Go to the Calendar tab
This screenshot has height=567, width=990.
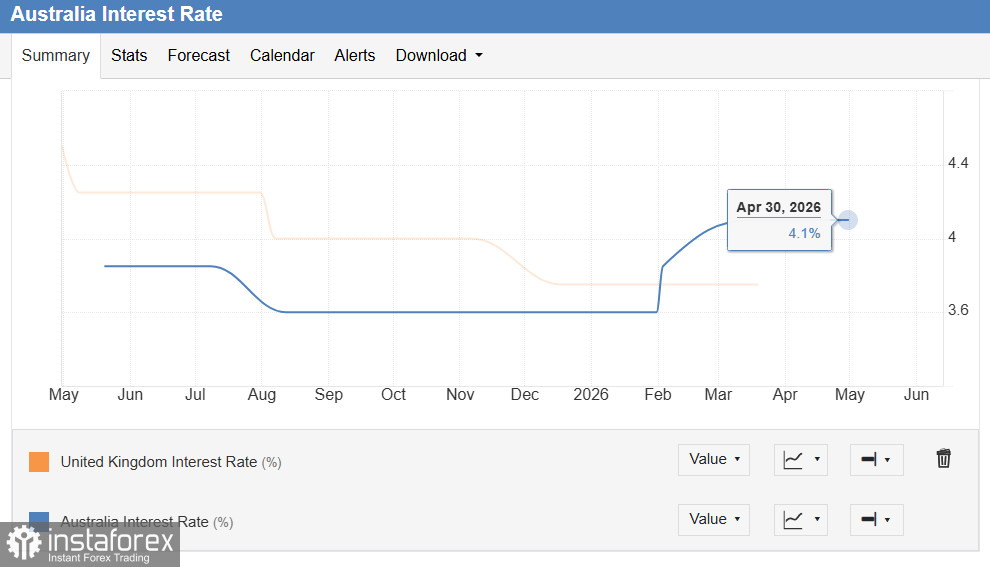point(282,56)
